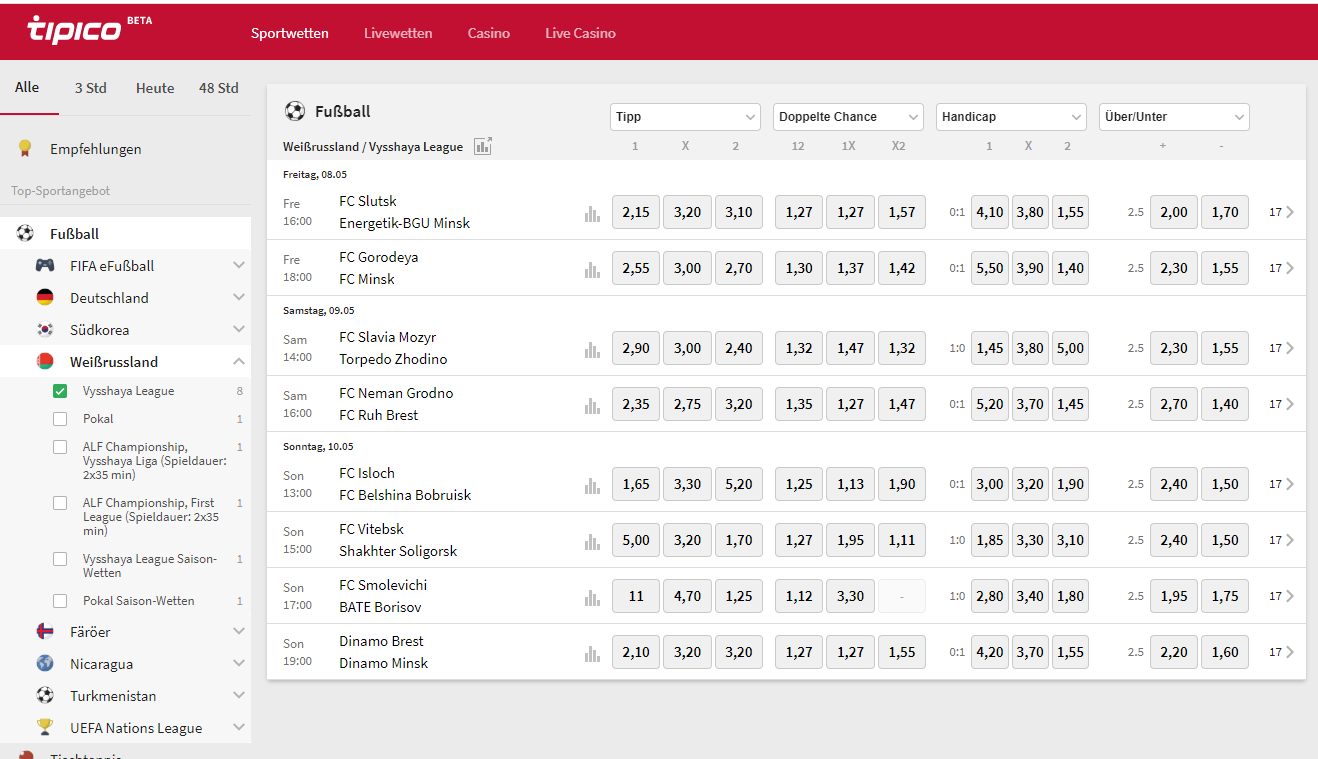The height and width of the screenshot is (759, 1318).
Task: Open Empfehlungen recommendations
Action: pyautogui.click(x=96, y=149)
